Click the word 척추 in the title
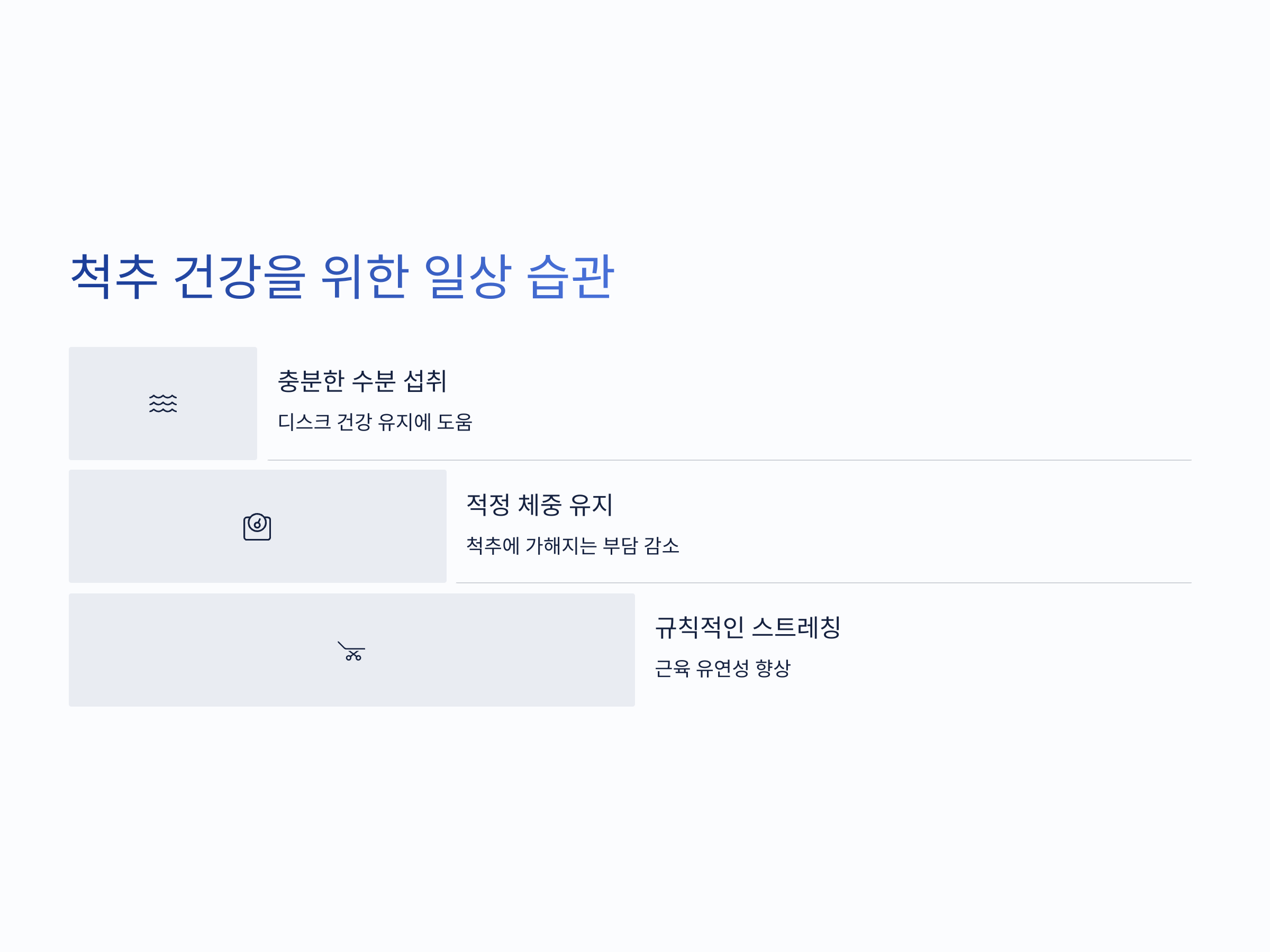This screenshot has width=1270, height=952. (x=114, y=277)
